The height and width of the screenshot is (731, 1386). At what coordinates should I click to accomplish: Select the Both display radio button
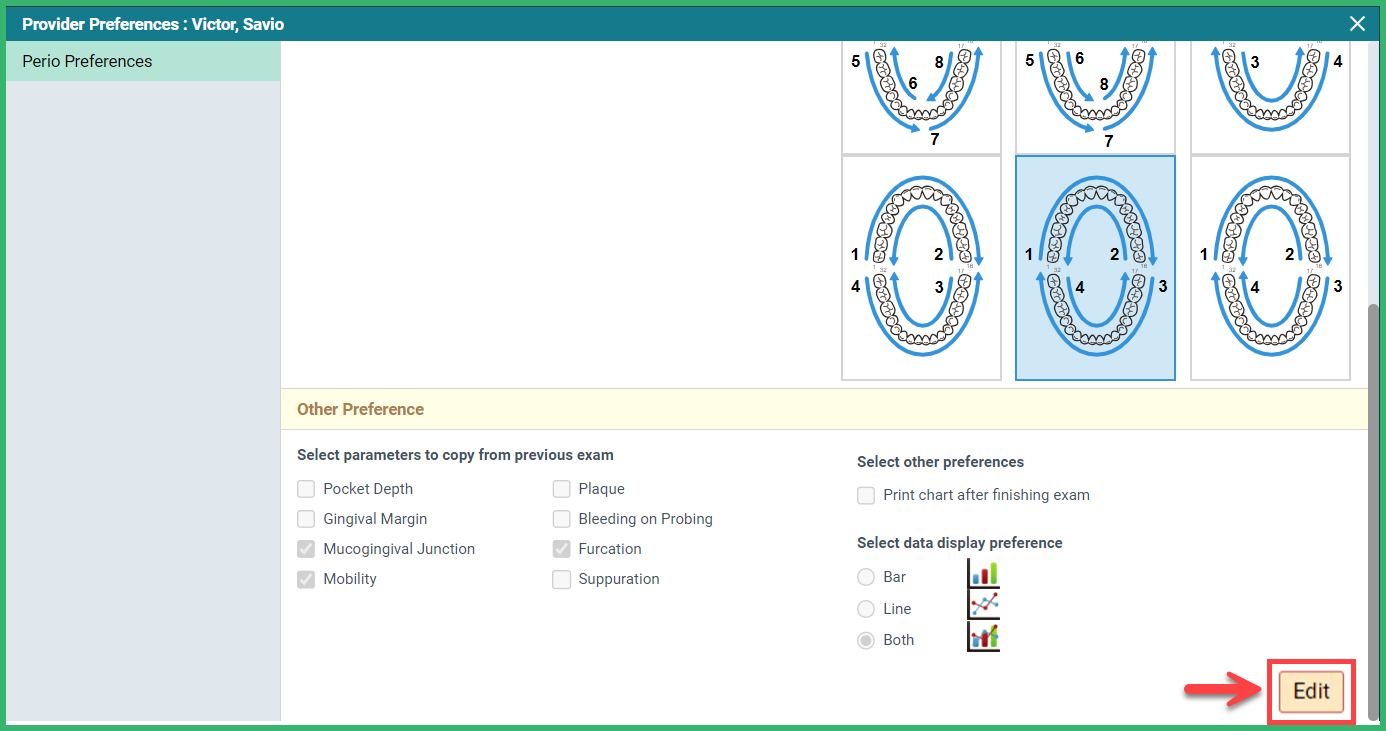(866, 640)
